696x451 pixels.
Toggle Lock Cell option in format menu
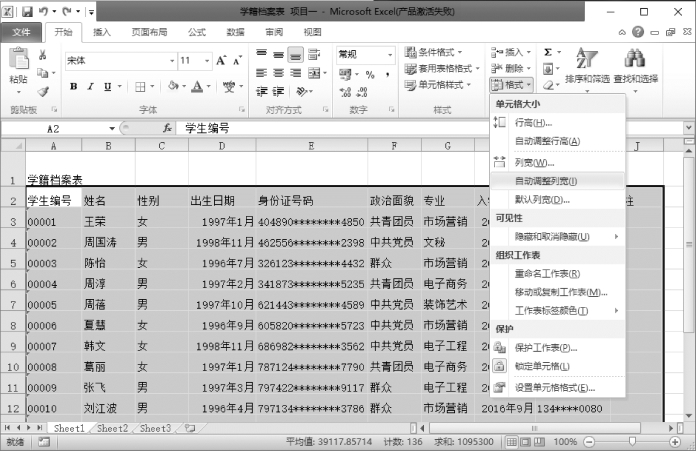[545, 366]
